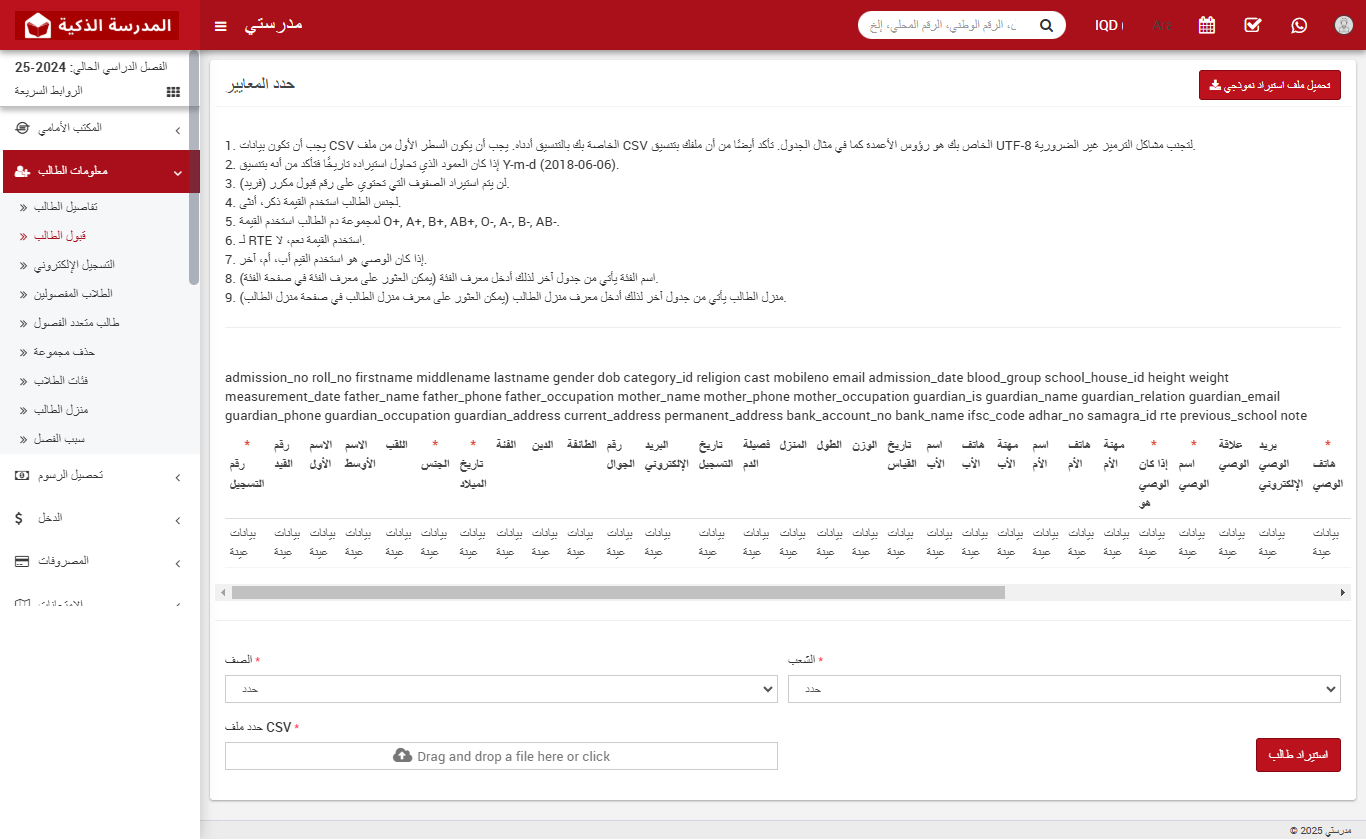This screenshot has height=840, width=1366.
Task: Click the IQD currency selector
Action: click(x=1109, y=25)
